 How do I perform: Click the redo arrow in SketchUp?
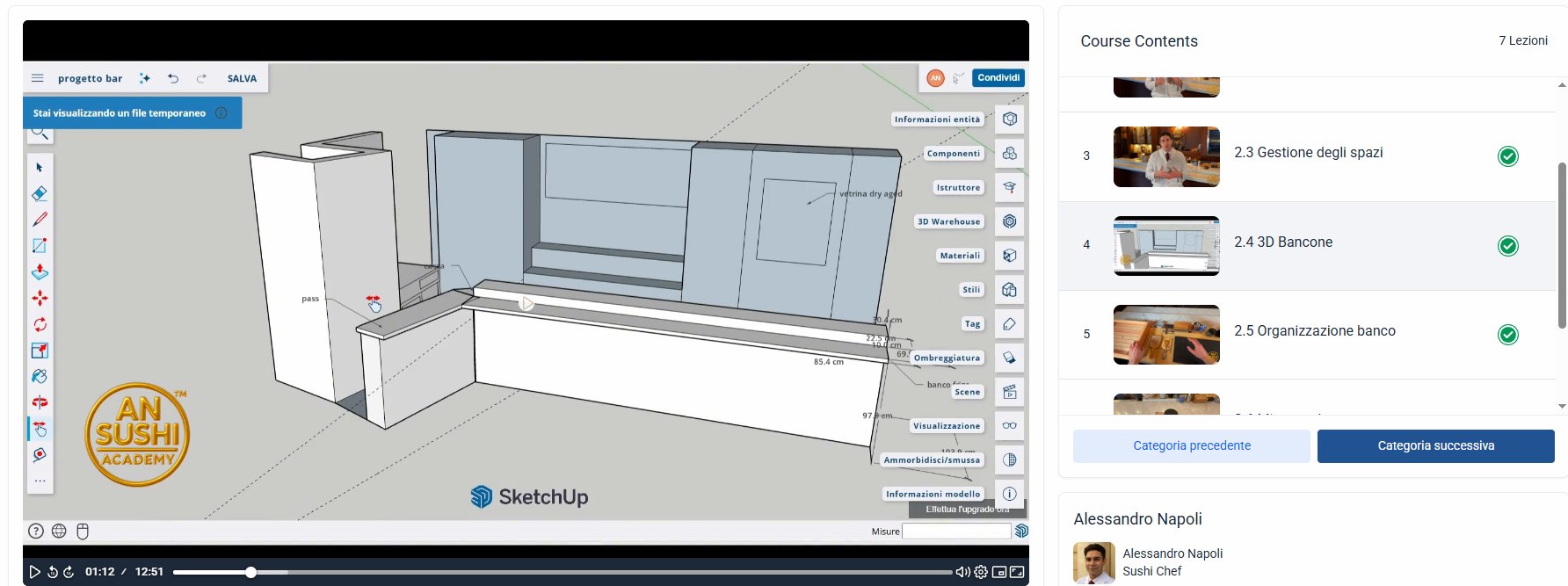click(x=201, y=78)
